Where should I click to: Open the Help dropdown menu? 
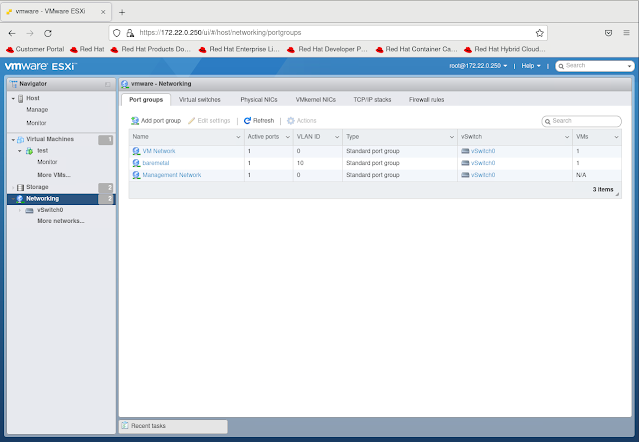coord(531,66)
